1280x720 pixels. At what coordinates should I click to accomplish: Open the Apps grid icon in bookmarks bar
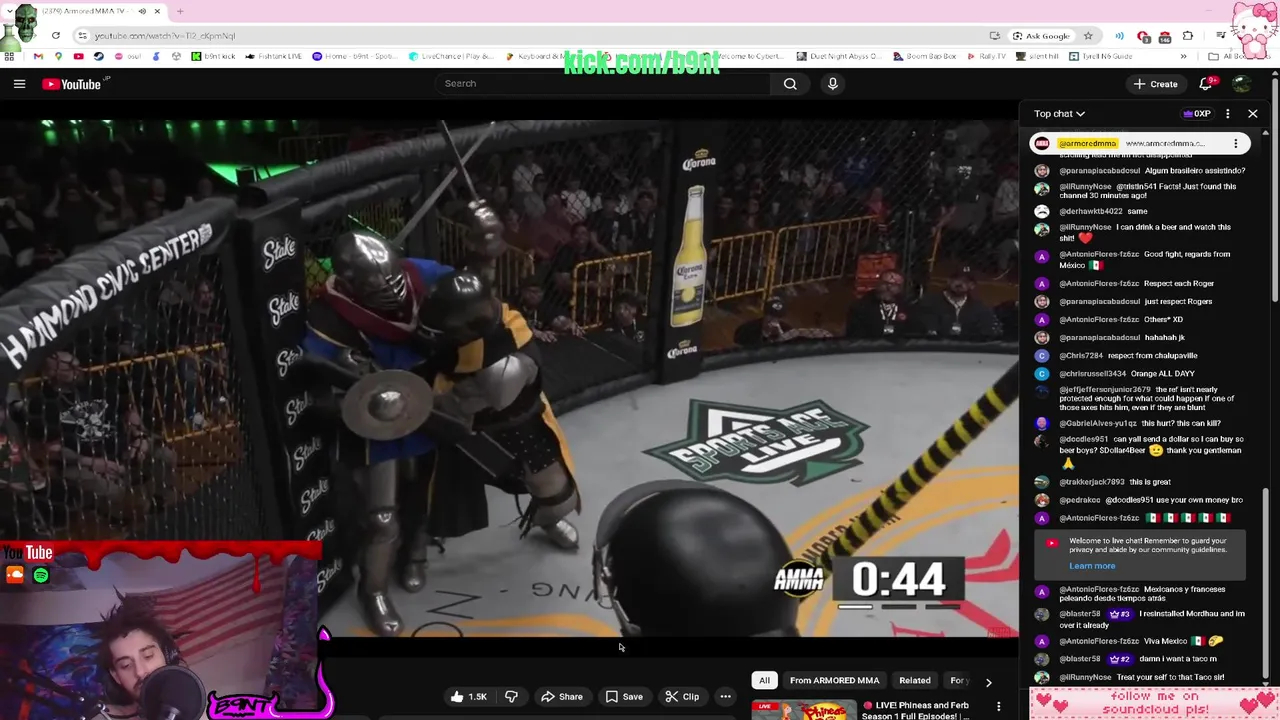coord(9,56)
